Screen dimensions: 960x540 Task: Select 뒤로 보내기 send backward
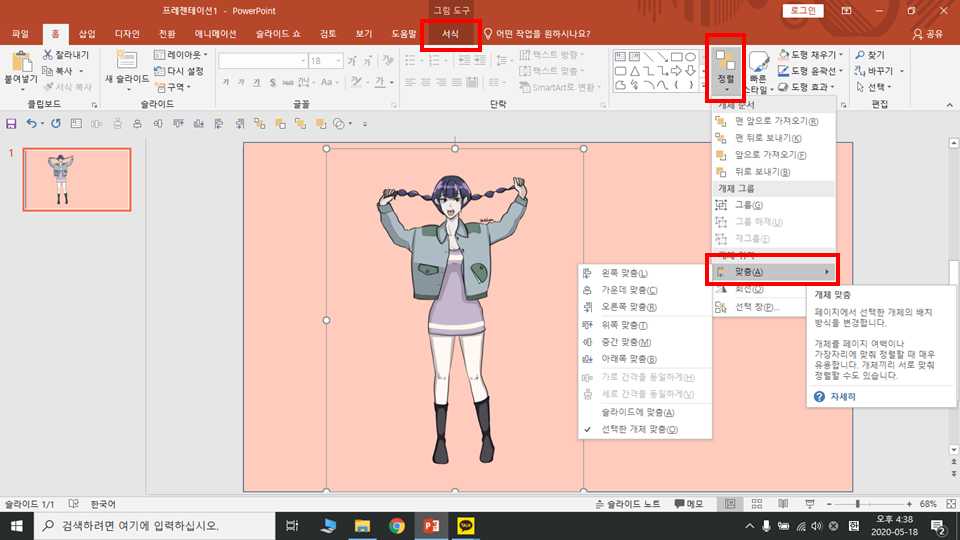773,172
